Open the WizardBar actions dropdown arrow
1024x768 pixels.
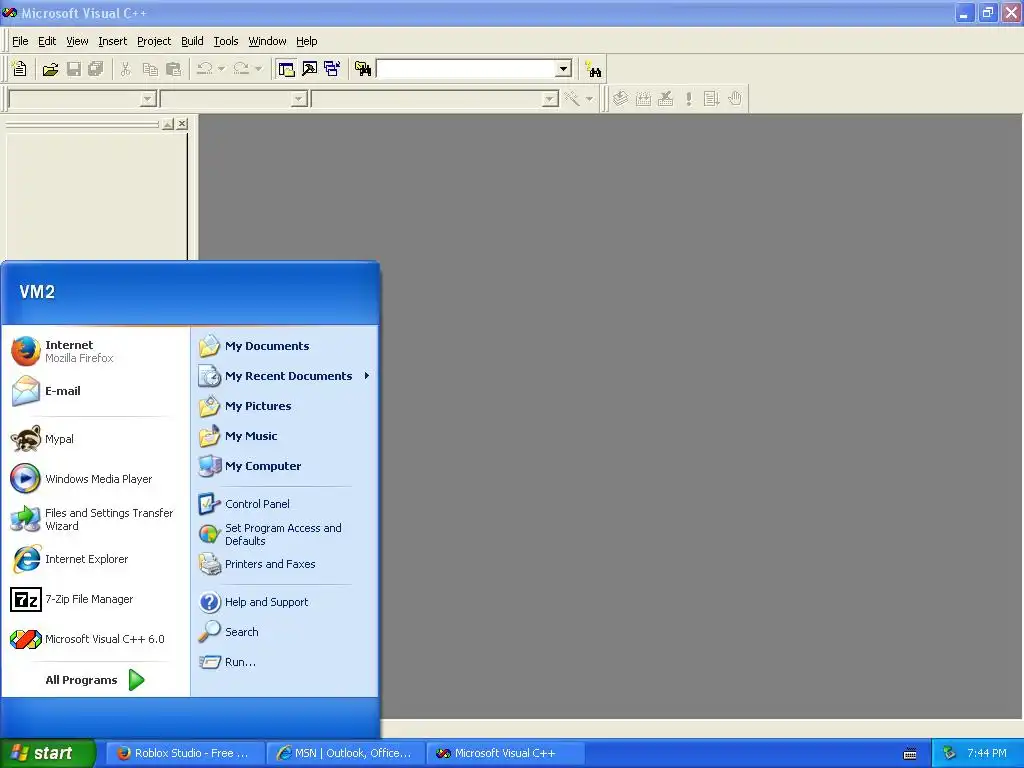click(x=589, y=99)
